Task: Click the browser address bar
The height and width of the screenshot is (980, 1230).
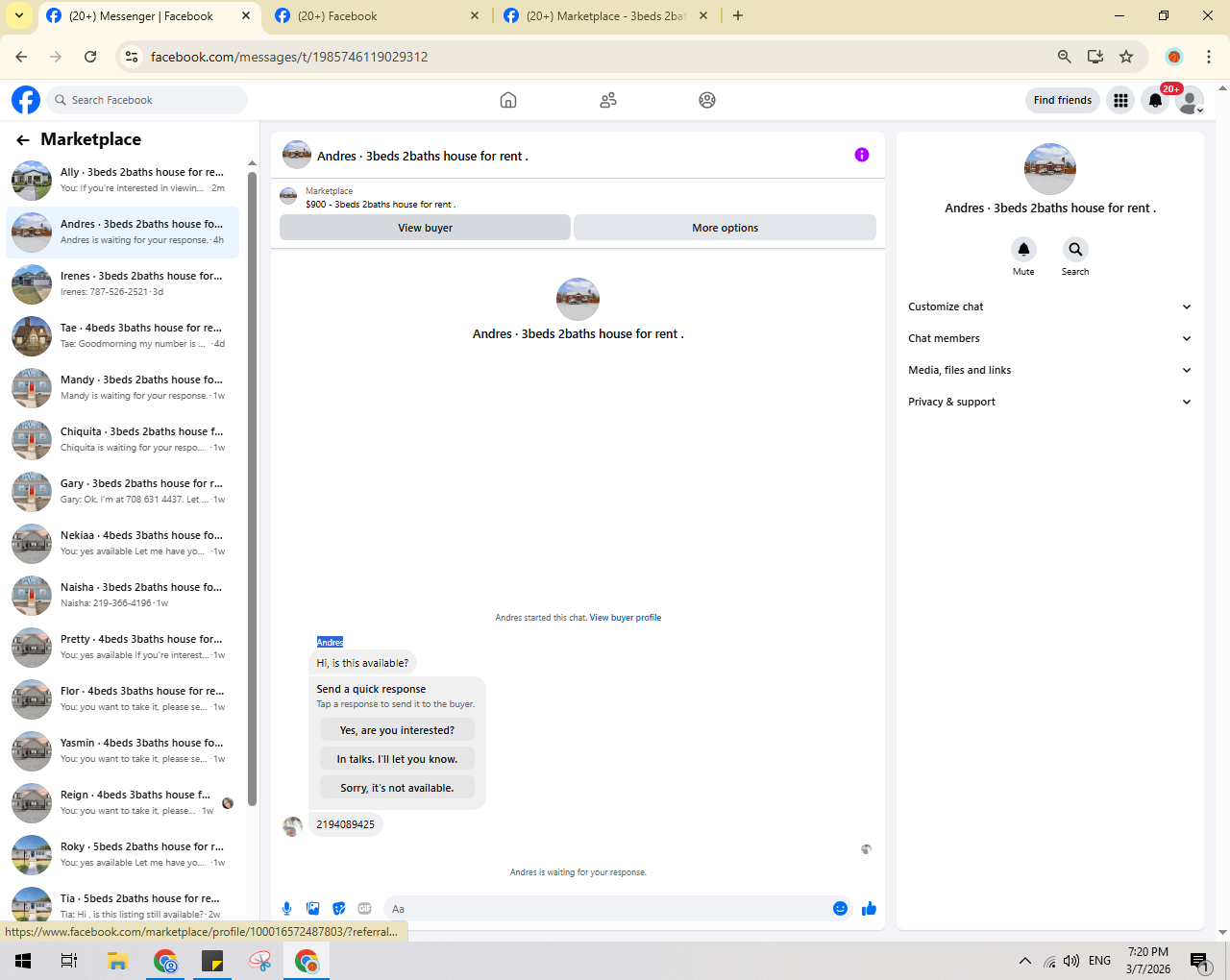Action: click(596, 57)
